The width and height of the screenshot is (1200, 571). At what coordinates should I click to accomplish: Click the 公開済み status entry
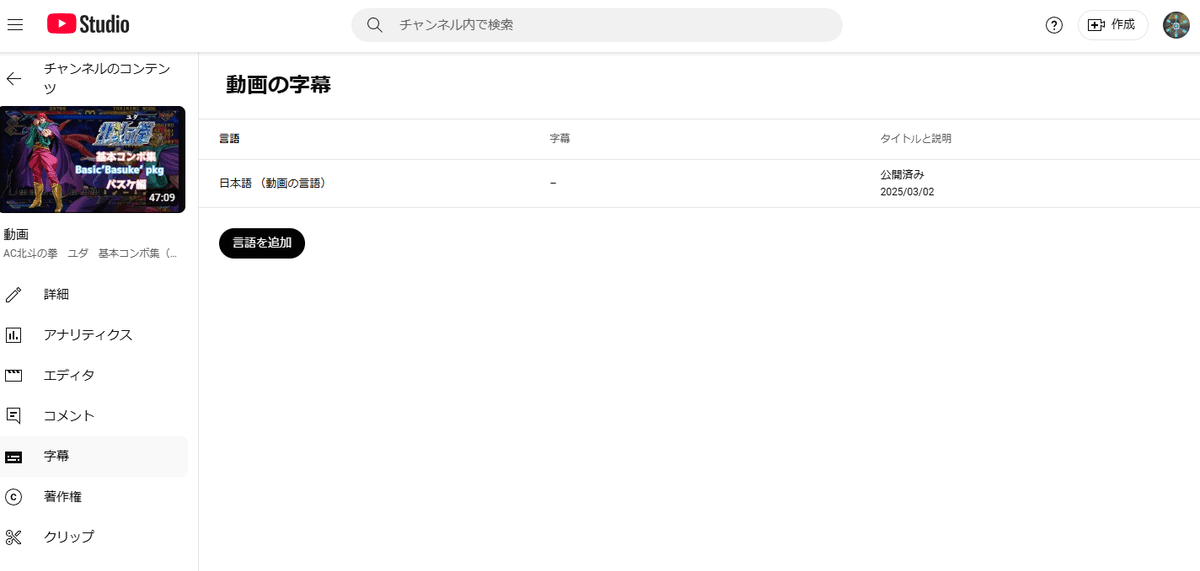click(902, 175)
